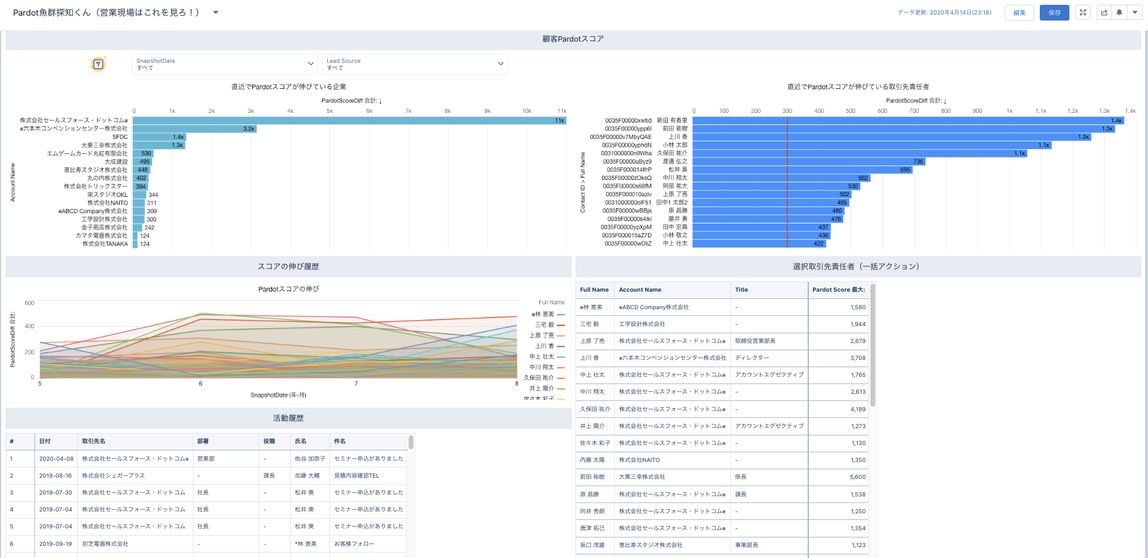Click the 大栗三幸株式会社 1.3k bar
The height and width of the screenshot is (558, 1148).
click(x=159, y=145)
